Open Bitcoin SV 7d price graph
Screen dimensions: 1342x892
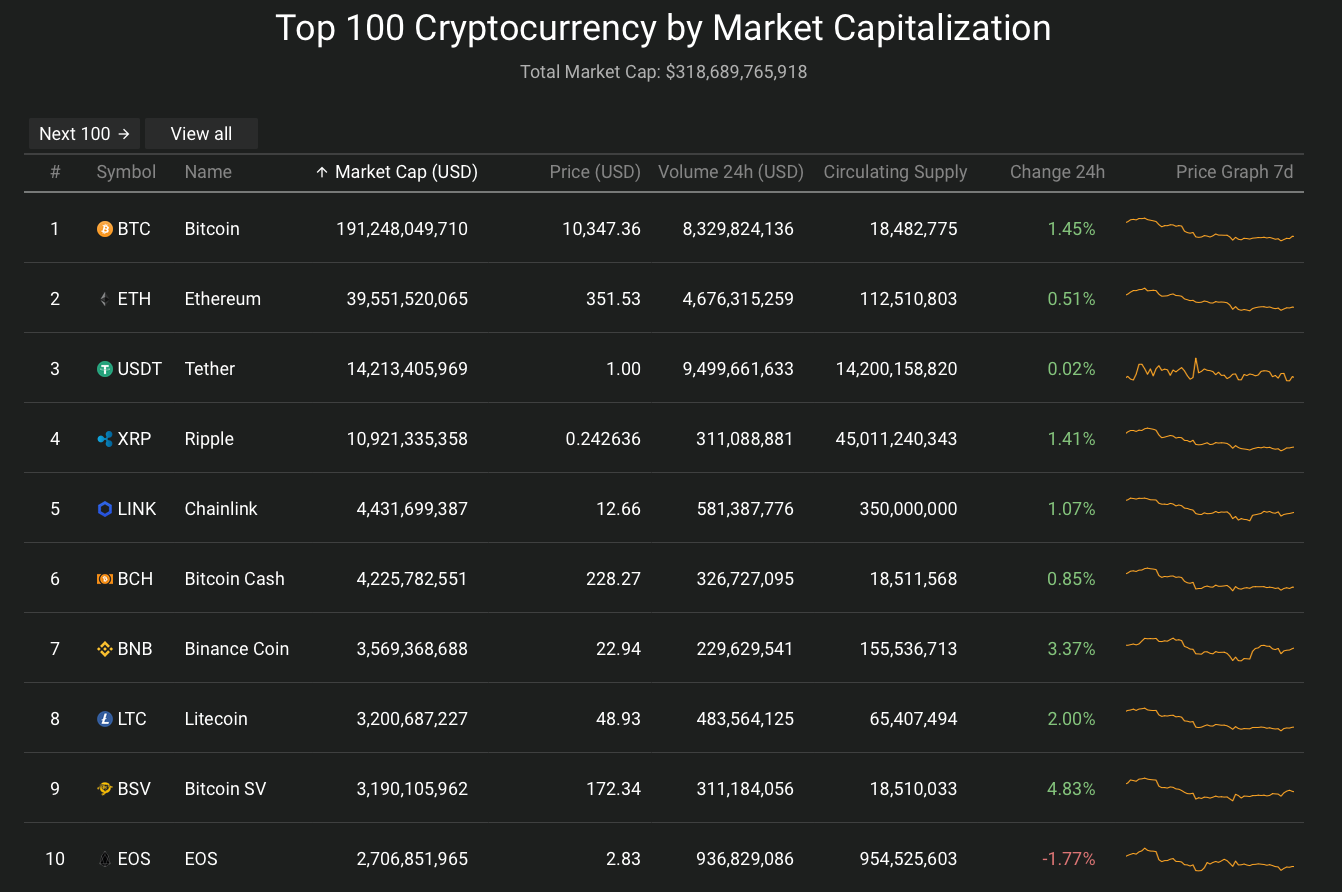point(1210,789)
